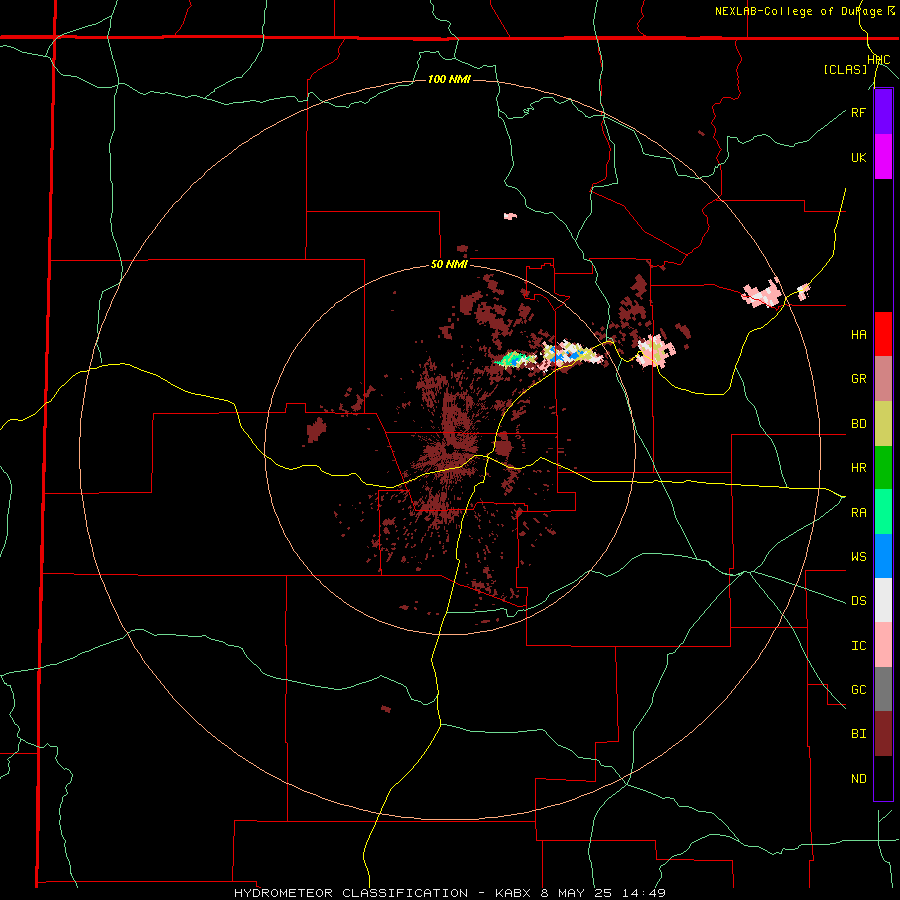Click the UK legend label
Image resolution: width=900 pixels, height=900 pixels.
[858, 157]
